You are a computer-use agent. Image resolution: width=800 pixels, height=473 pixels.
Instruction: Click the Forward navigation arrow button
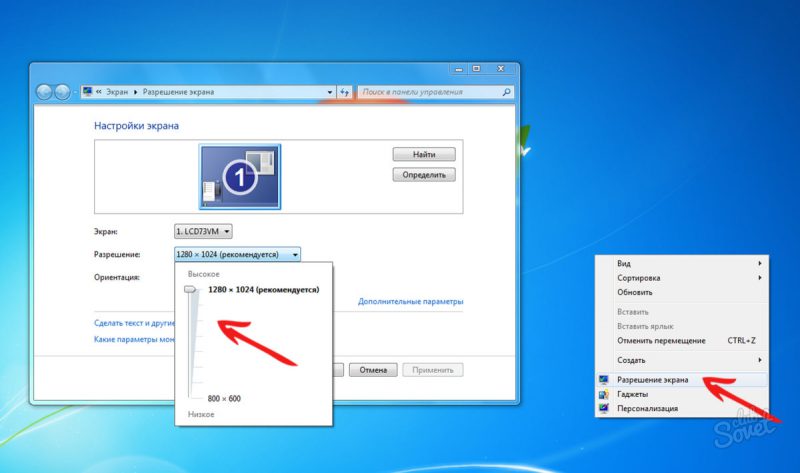(62, 92)
